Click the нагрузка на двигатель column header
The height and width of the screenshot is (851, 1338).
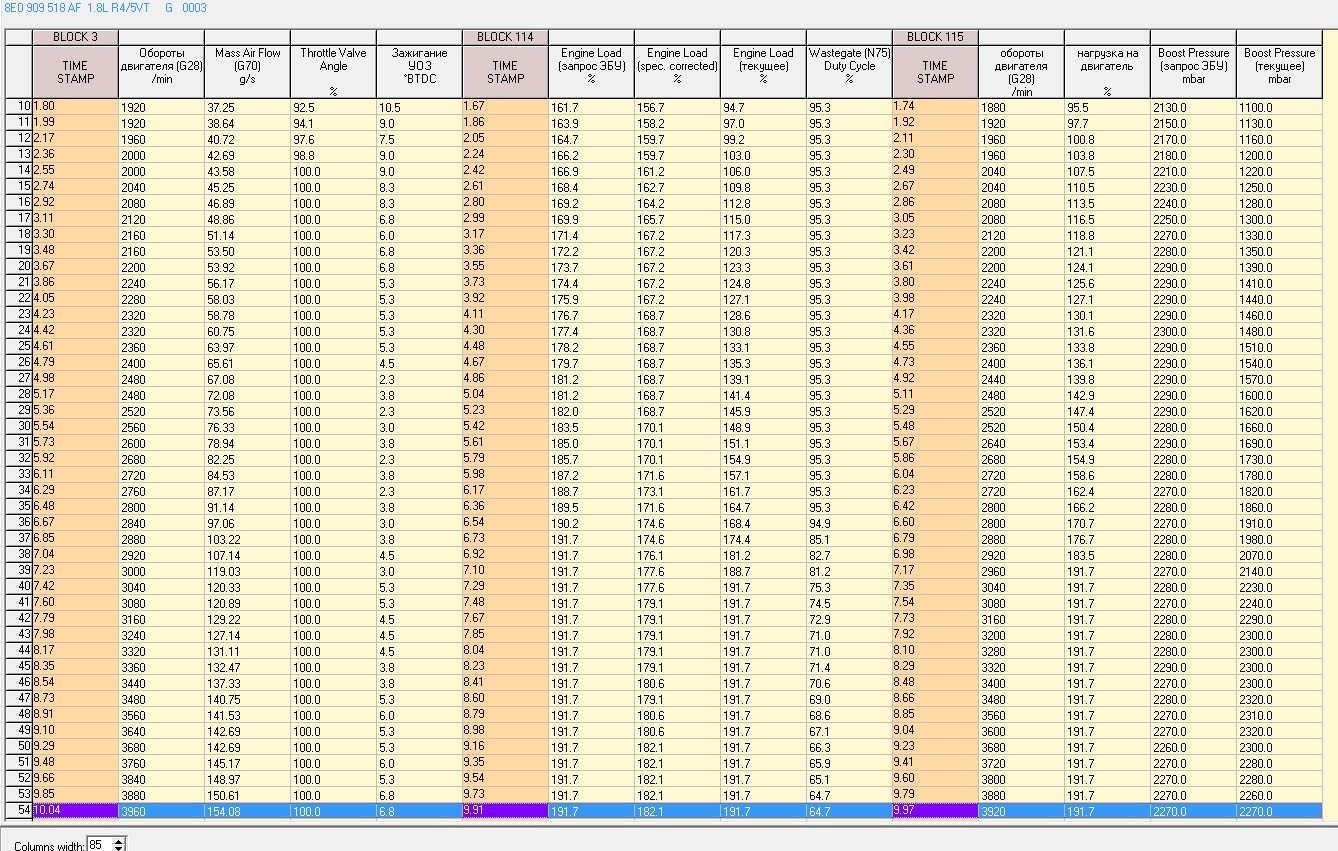pos(1107,71)
